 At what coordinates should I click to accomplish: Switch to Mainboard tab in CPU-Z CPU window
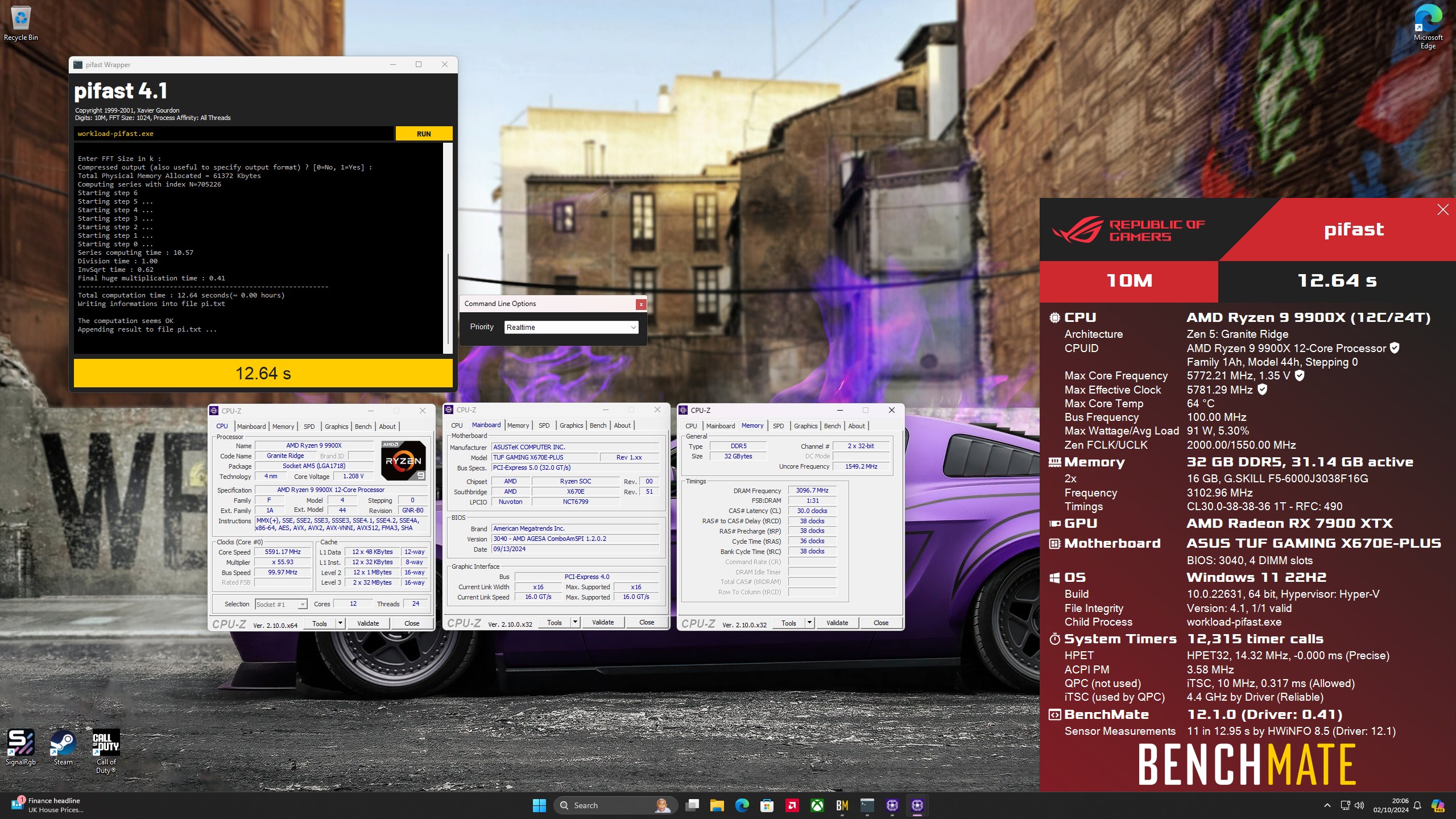click(251, 427)
